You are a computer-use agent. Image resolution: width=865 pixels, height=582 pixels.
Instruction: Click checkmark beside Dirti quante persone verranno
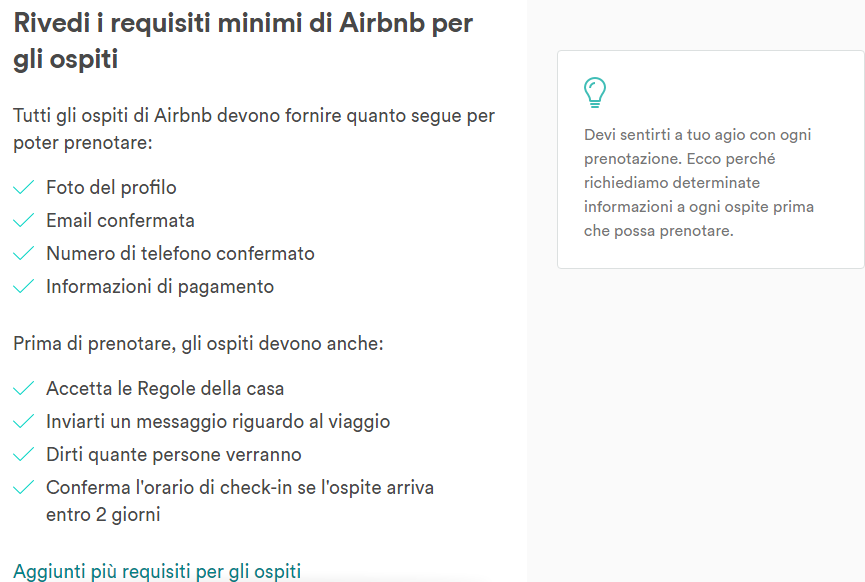24,455
